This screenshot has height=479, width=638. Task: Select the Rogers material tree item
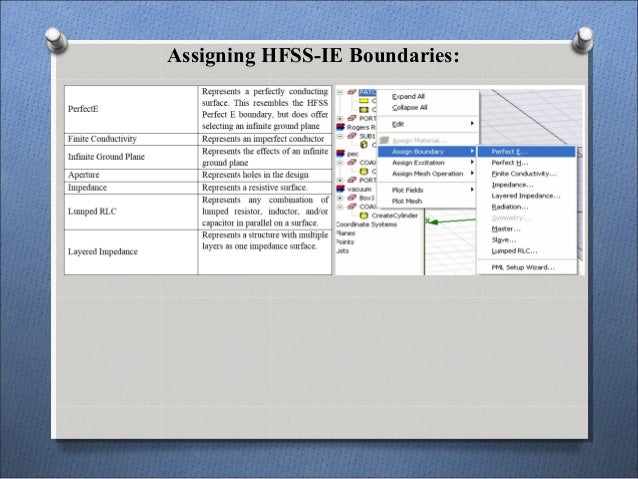(x=361, y=127)
